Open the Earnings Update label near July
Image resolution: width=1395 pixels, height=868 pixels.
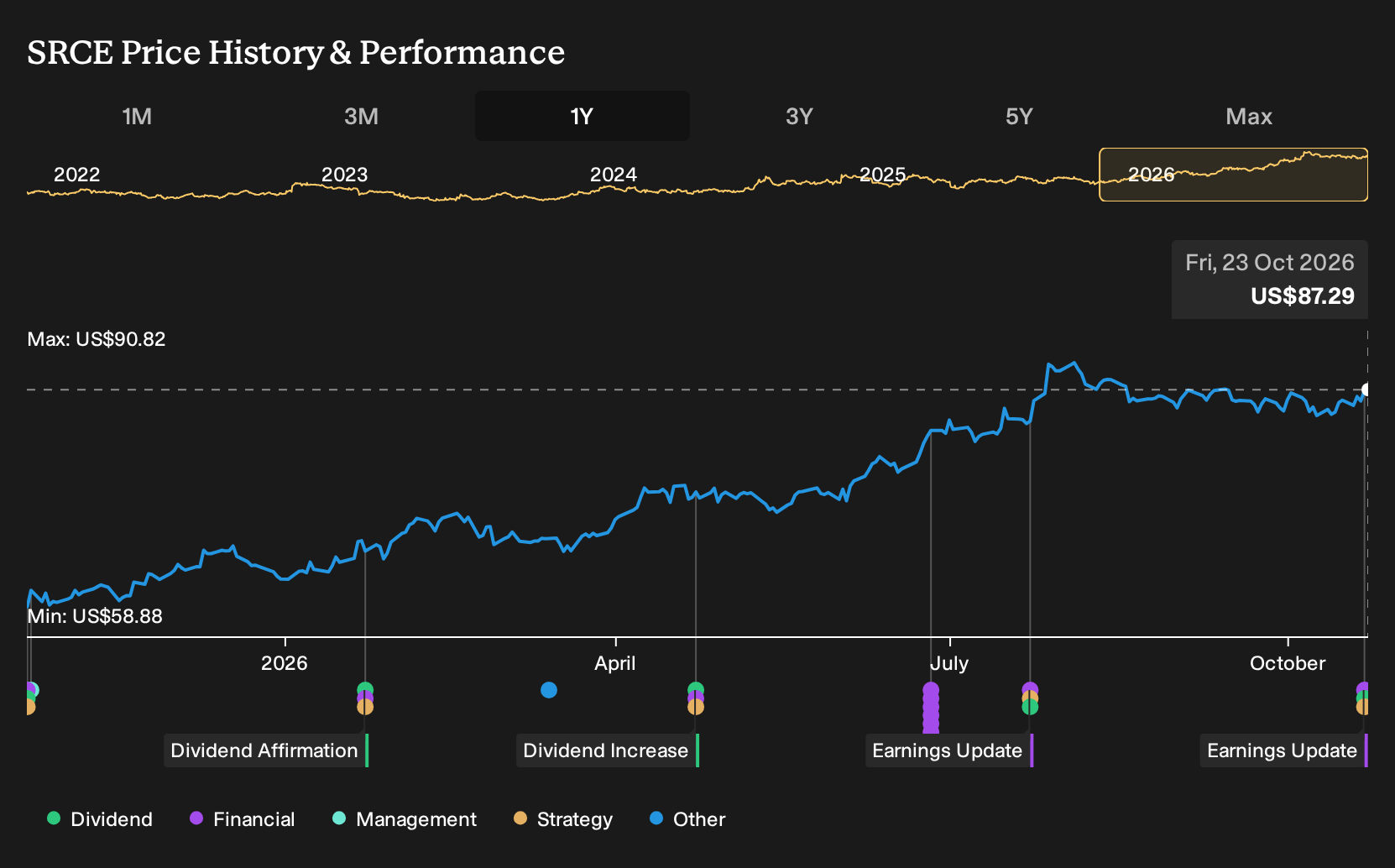click(x=949, y=750)
